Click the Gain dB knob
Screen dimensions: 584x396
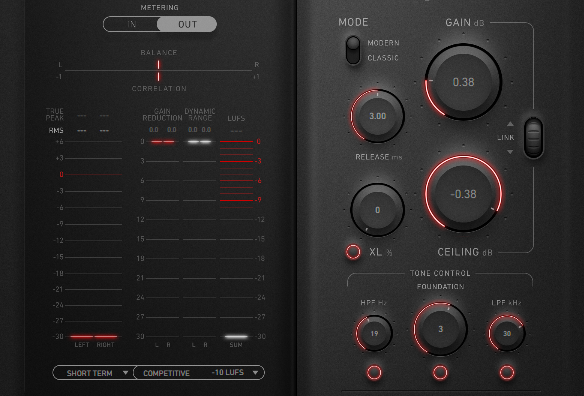click(463, 82)
